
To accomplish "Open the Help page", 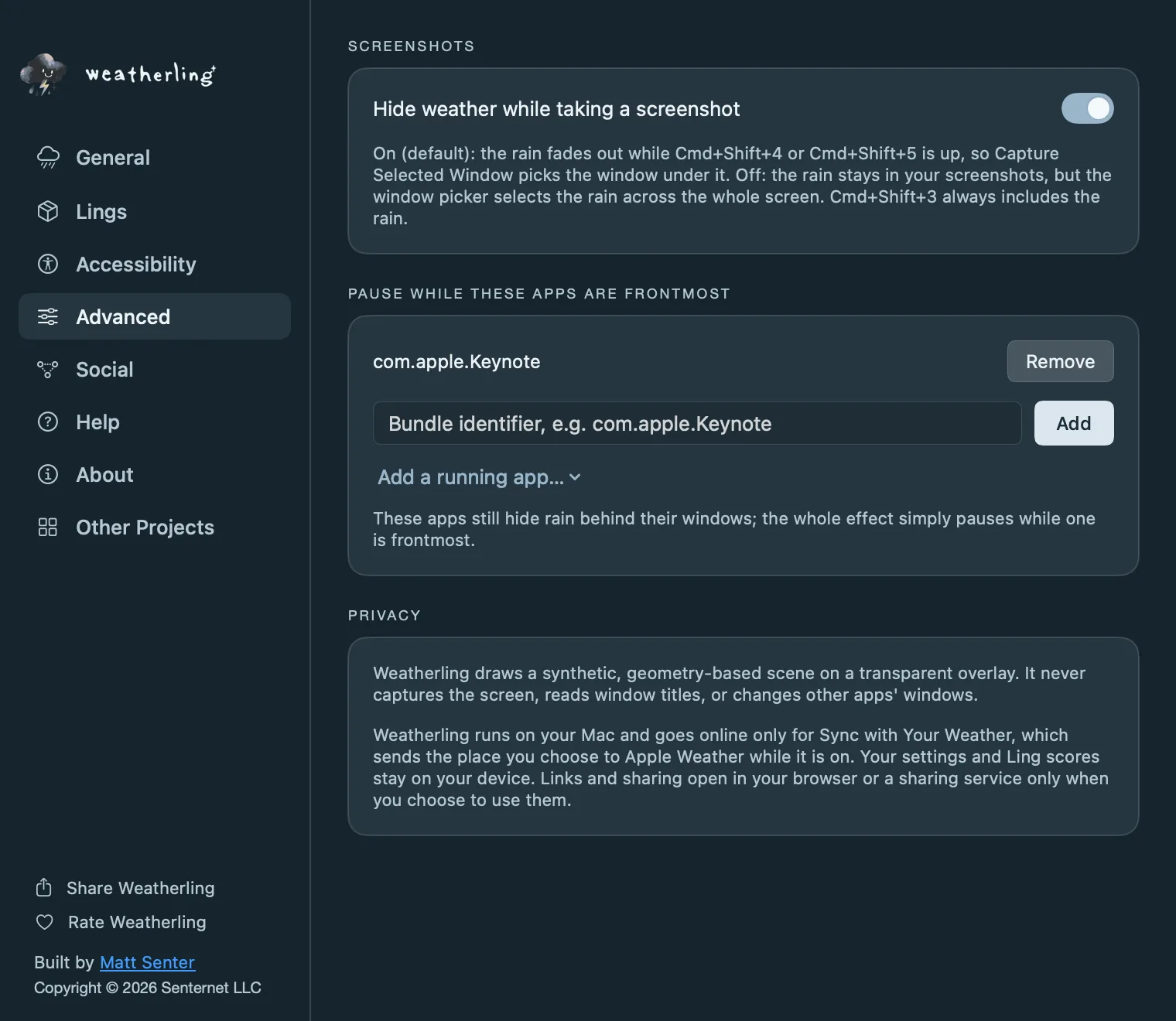I will 155,422.
